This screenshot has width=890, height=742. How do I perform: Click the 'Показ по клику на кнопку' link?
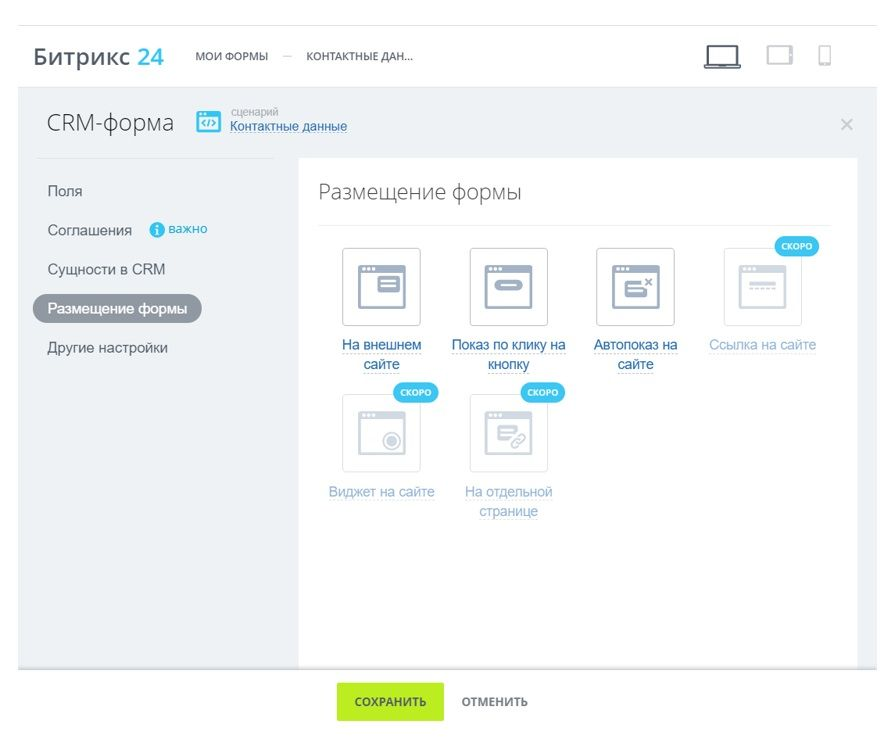click(509, 354)
